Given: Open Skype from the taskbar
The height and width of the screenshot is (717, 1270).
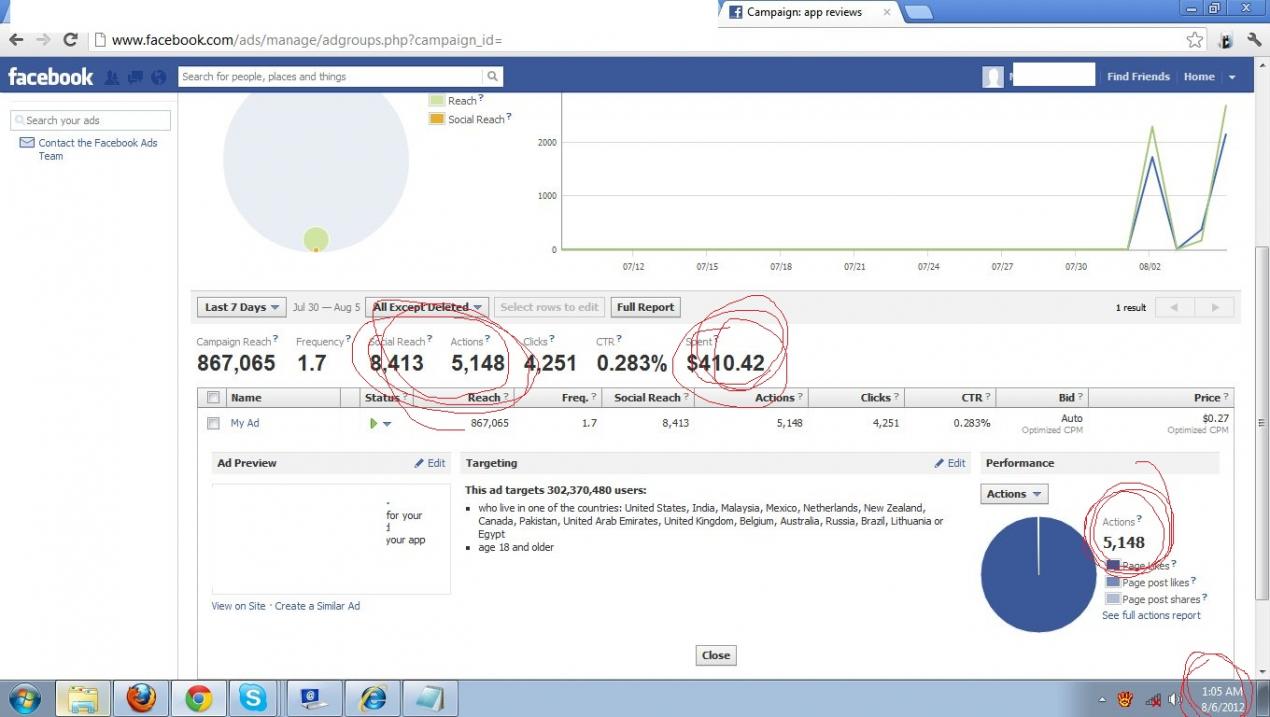Looking at the screenshot, I should pyautogui.click(x=255, y=698).
